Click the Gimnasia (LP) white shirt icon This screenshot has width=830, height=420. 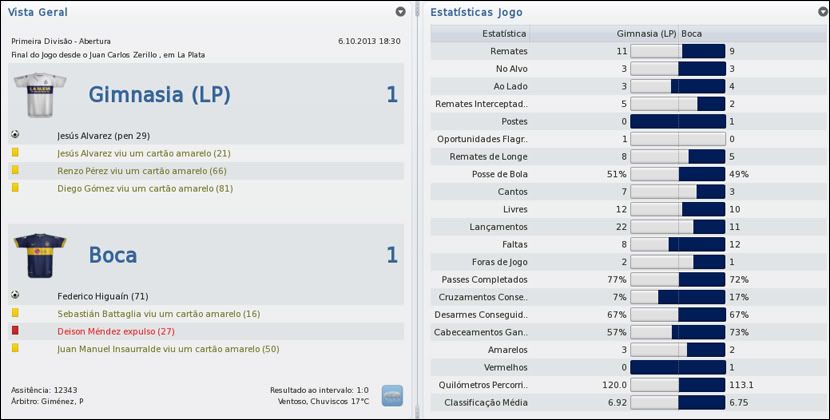pyautogui.click(x=39, y=95)
